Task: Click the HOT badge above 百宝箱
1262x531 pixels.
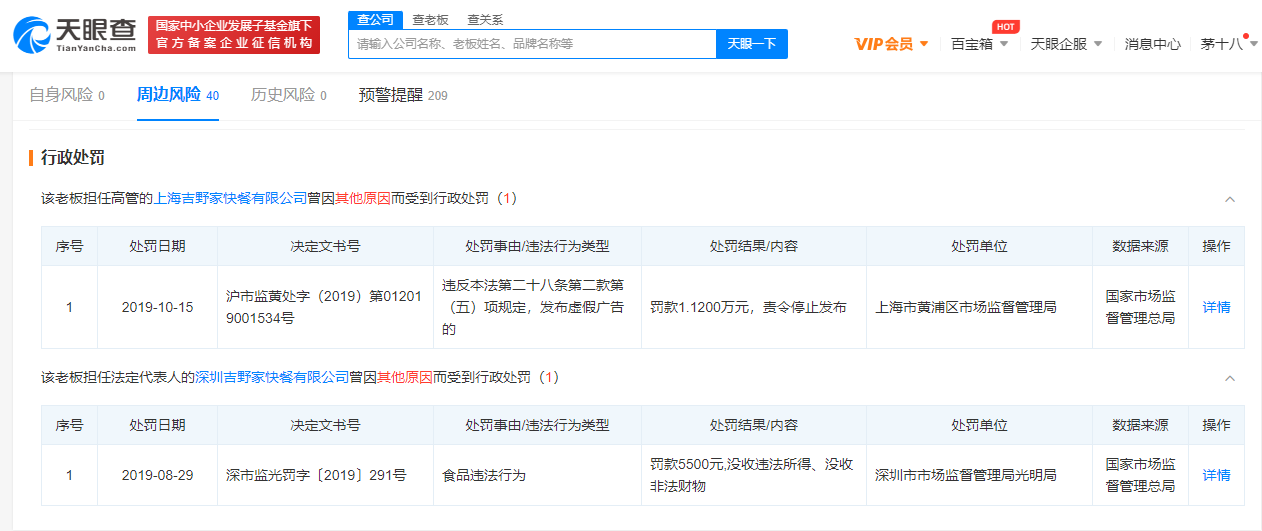Action: (x=1005, y=26)
